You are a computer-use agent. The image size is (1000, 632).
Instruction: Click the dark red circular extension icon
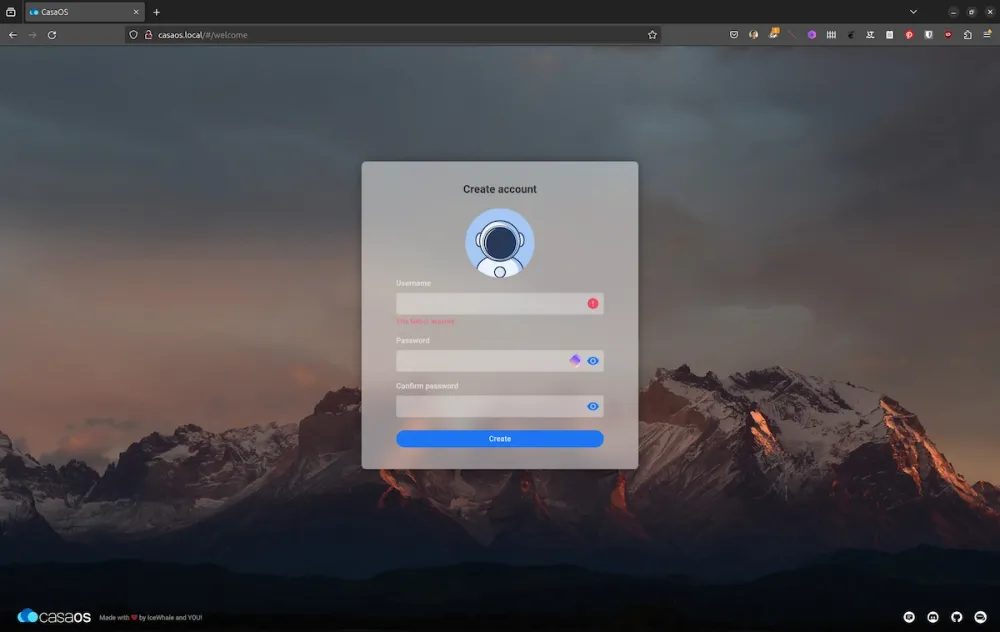pyautogui.click(x=948, y=35)
